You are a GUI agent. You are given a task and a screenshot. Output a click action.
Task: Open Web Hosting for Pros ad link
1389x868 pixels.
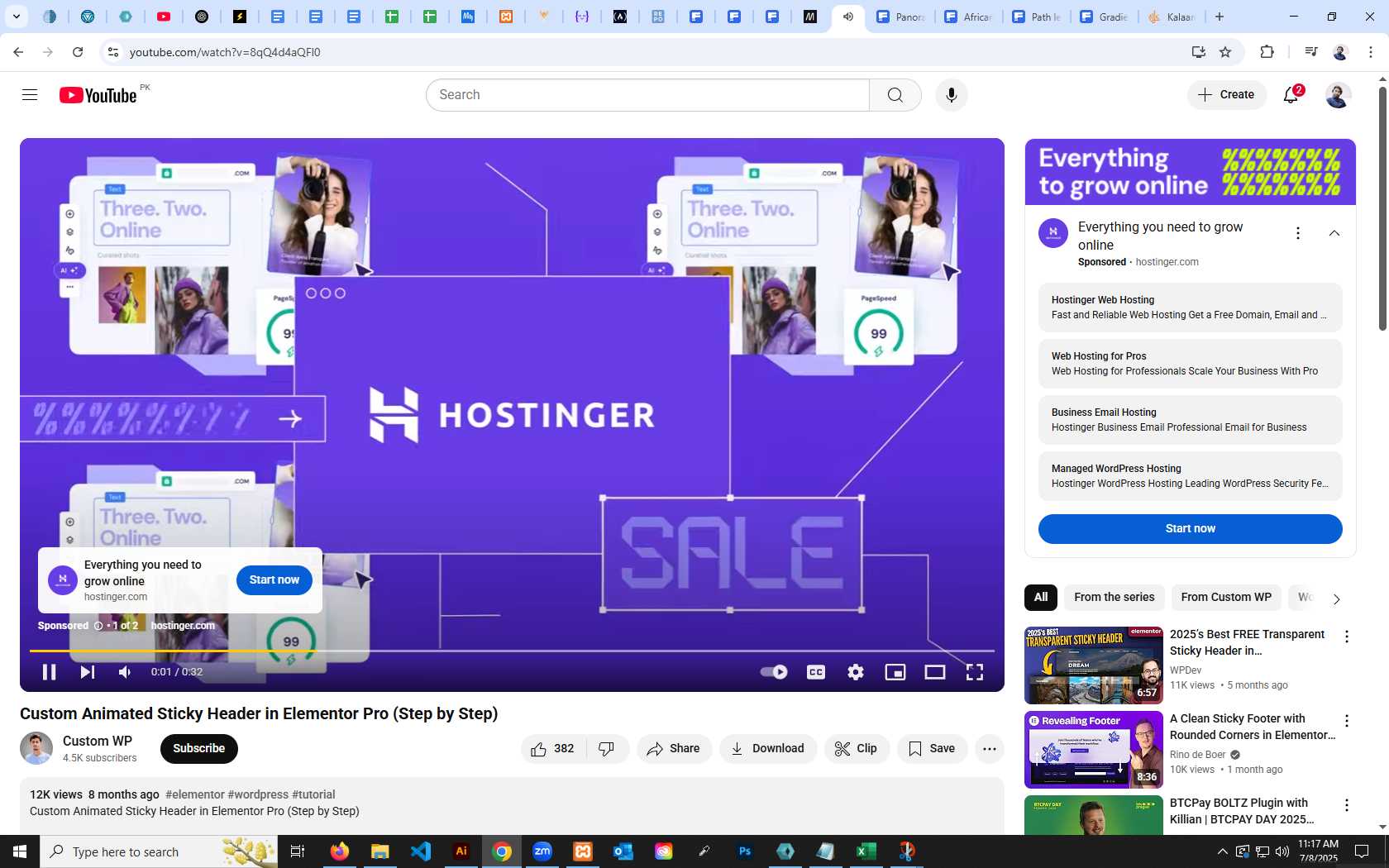pyautogui.click(x=1191, y=364)
